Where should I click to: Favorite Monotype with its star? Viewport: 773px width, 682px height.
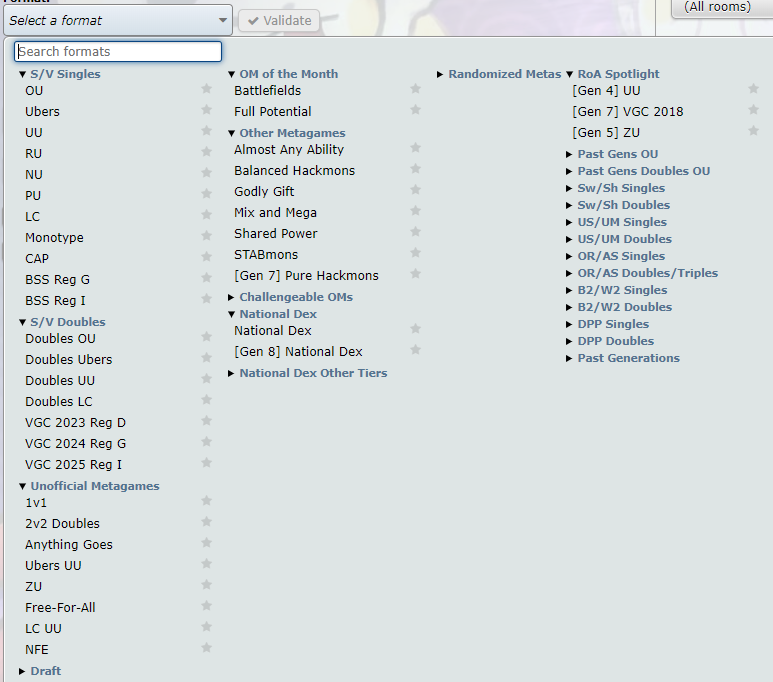pos(207,235)
